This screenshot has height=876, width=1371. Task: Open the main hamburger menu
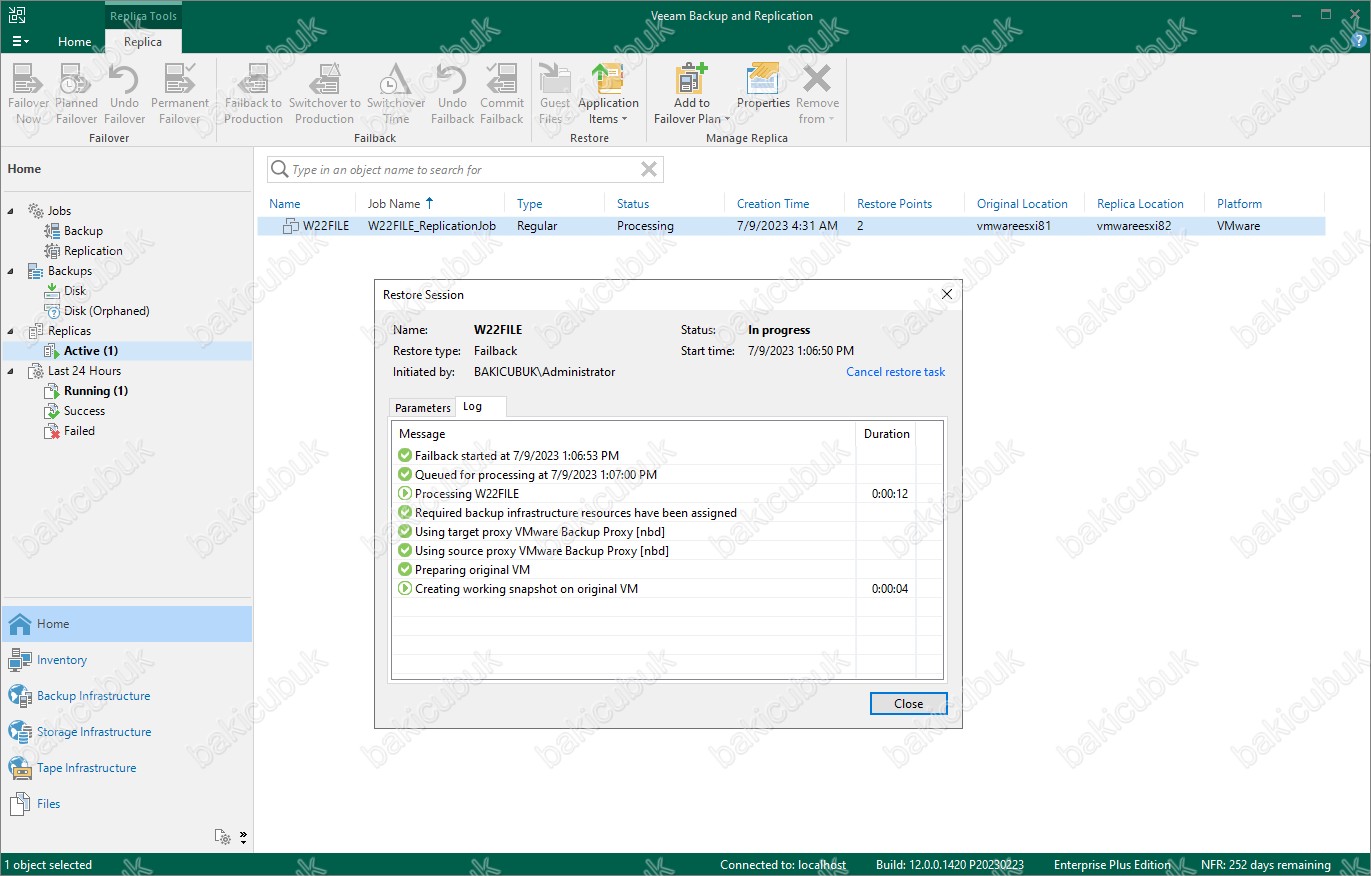pos(20,41)
